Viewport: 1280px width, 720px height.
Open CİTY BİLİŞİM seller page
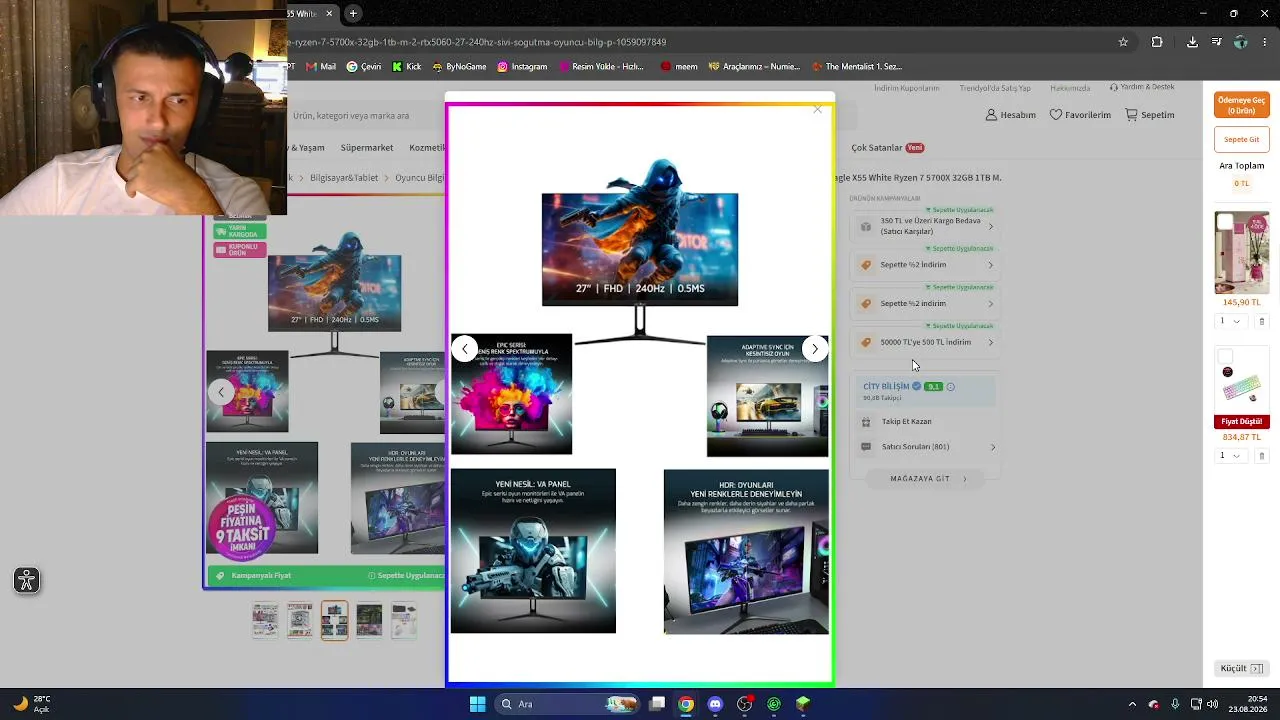click(886, 386)
